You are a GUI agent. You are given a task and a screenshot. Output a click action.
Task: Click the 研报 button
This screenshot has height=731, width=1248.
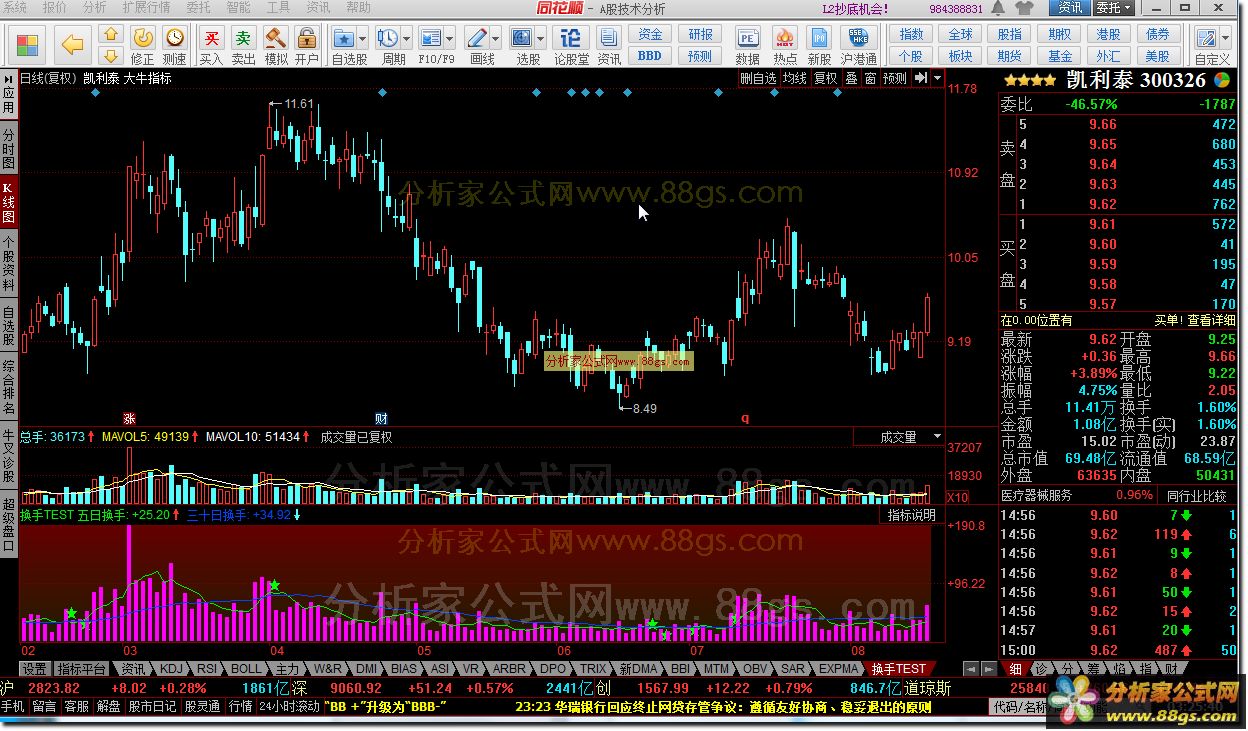[700, 34]
